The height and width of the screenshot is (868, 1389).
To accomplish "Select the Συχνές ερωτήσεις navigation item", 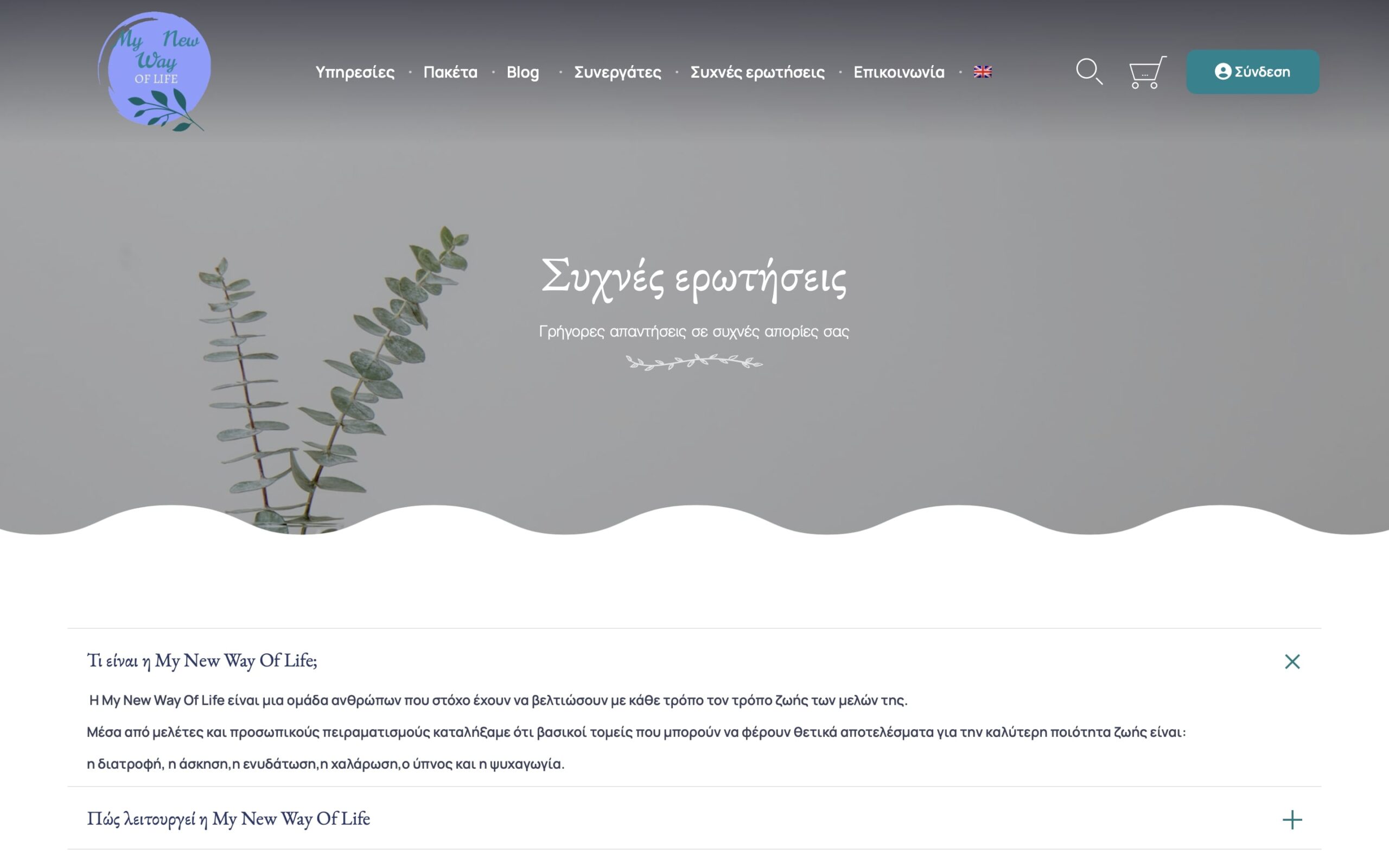I will click(x=757, y=72).
